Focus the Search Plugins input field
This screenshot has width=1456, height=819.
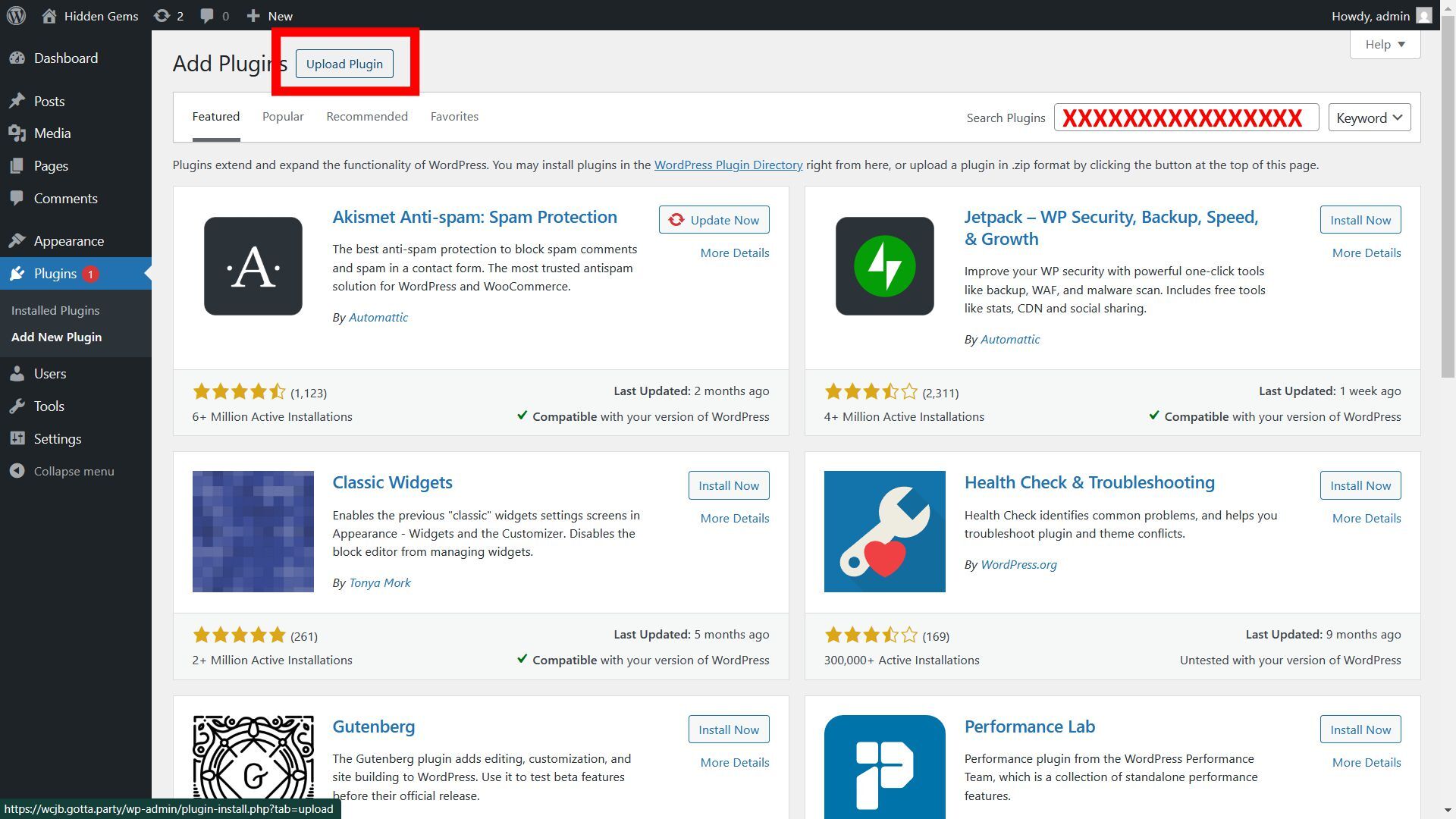1186,118
